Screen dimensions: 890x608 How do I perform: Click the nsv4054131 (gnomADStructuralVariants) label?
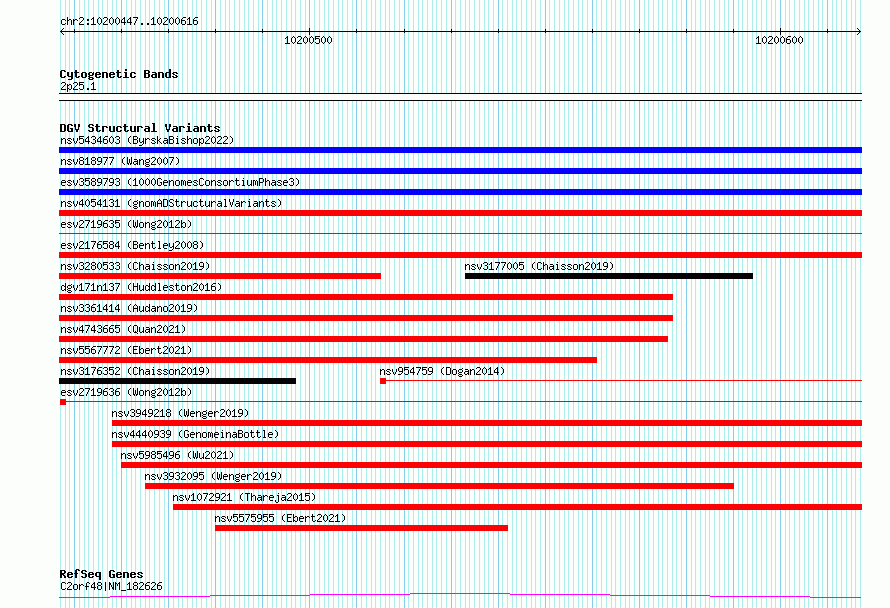click(171, 203)
